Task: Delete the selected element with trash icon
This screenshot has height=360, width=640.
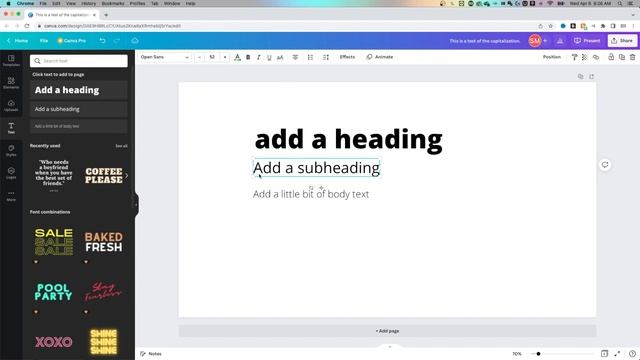Action: coord(632,57)
